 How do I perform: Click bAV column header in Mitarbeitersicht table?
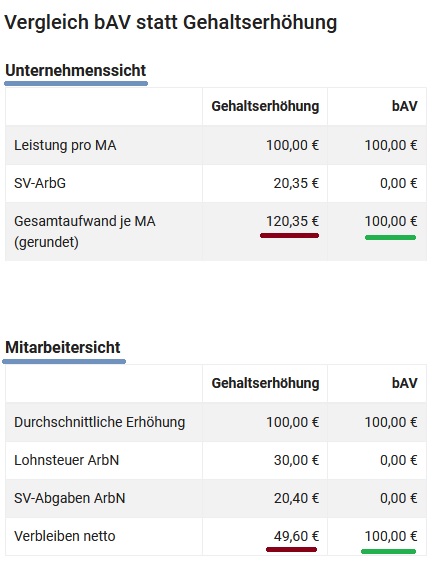pyautogui.click(x=404, y=383)
